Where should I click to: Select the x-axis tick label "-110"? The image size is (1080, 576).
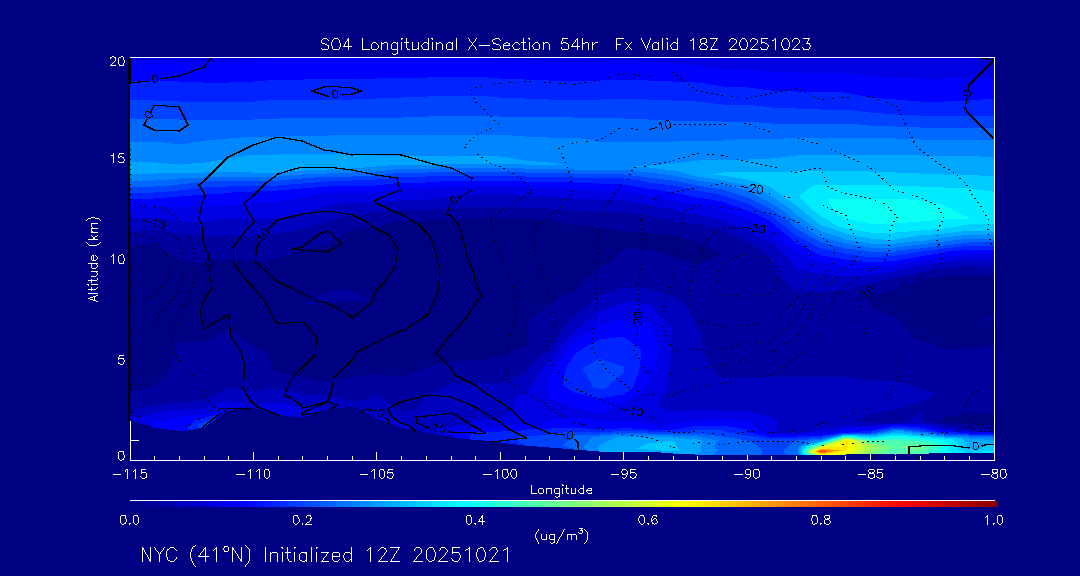point(253,475)
